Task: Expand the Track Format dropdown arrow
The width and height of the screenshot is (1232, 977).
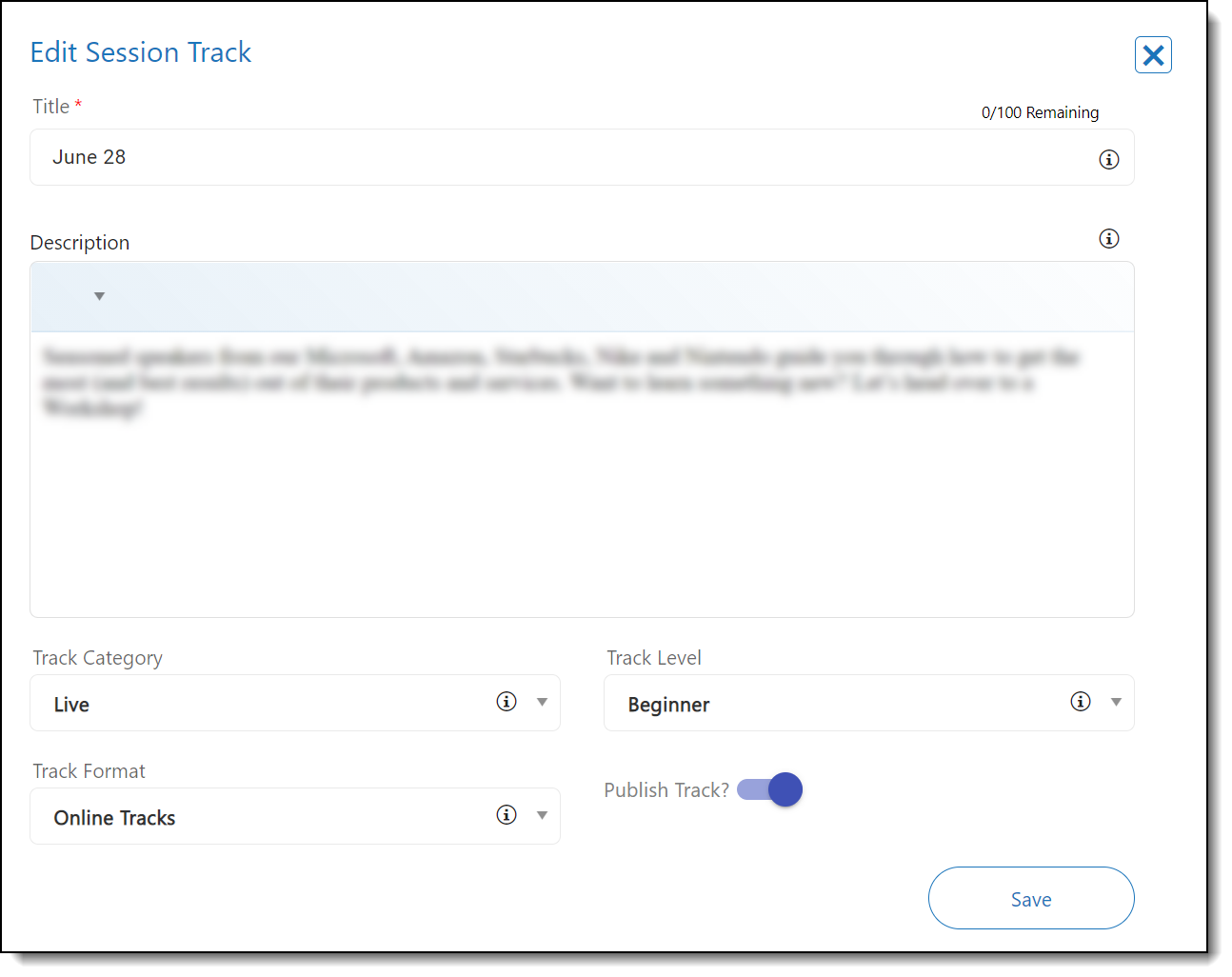Action: click(542, 816)
